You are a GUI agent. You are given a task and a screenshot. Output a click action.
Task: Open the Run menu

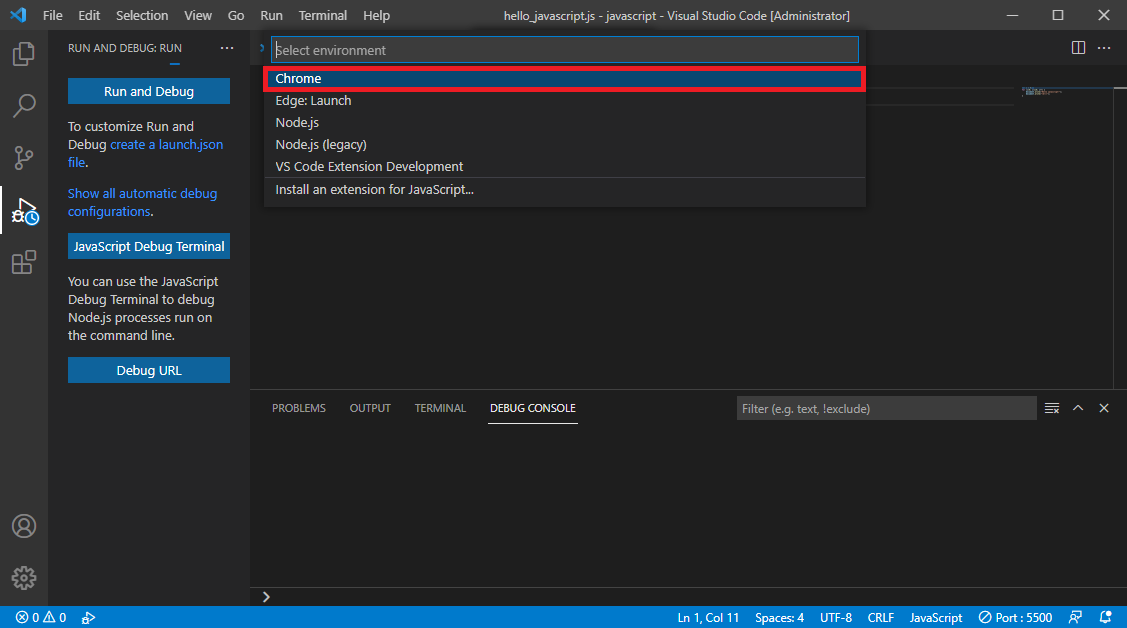pyautogui.click(x=271, y=15)
